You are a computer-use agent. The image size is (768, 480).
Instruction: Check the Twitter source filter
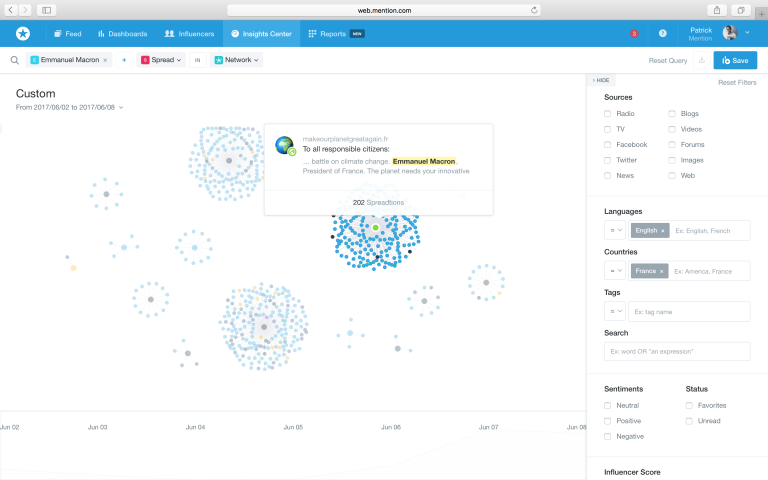pyautogui.click(x=607, y=160)
